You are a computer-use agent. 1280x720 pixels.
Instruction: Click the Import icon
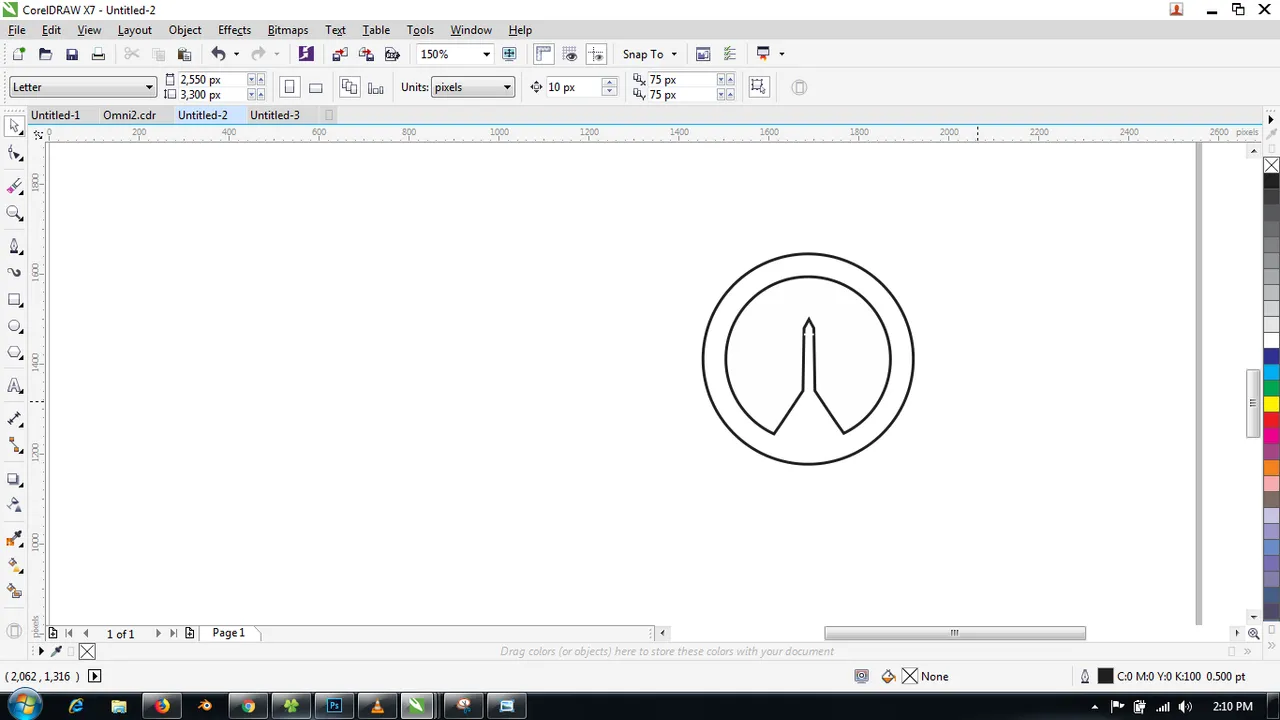[x=340, y=54]
